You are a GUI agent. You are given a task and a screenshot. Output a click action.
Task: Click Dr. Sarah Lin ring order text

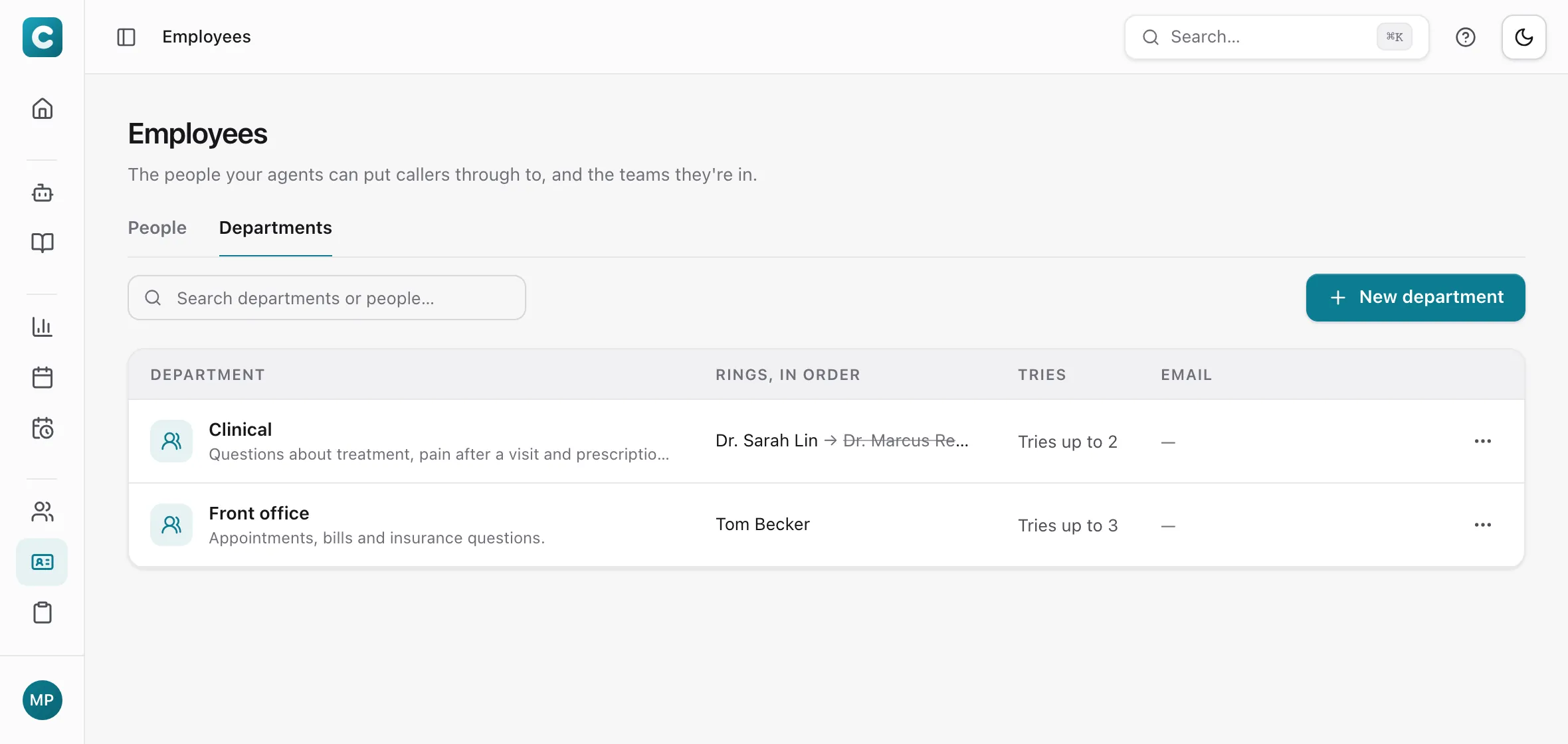point(767,440)
